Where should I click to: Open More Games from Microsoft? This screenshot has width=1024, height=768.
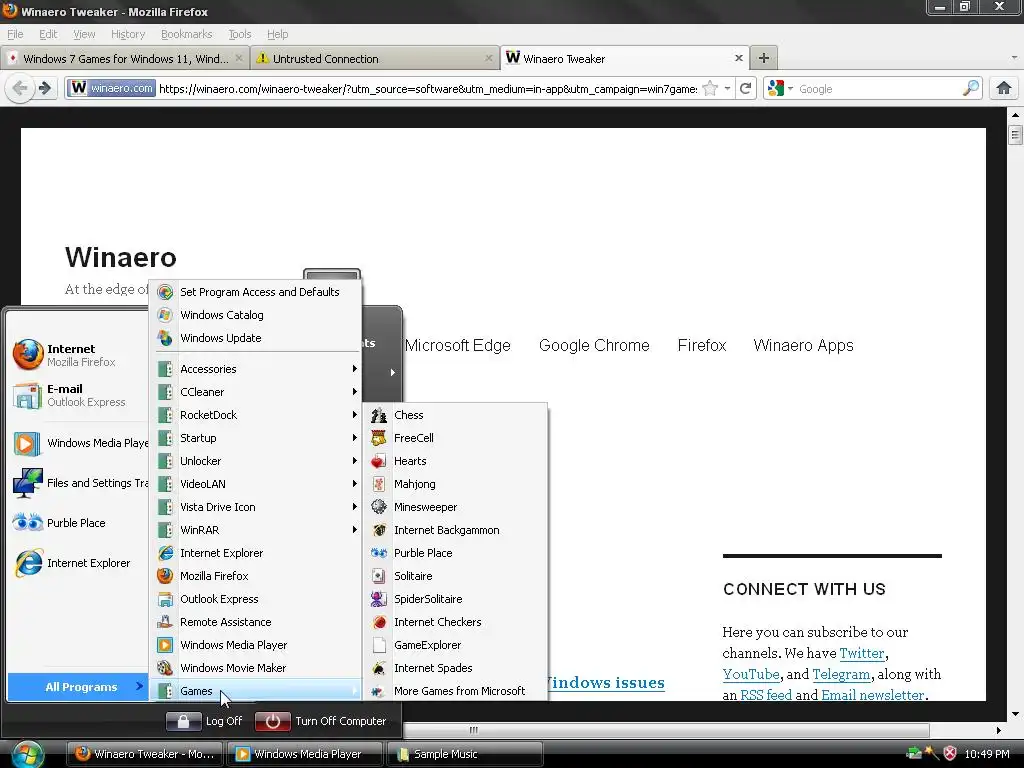tap(455, 691)
